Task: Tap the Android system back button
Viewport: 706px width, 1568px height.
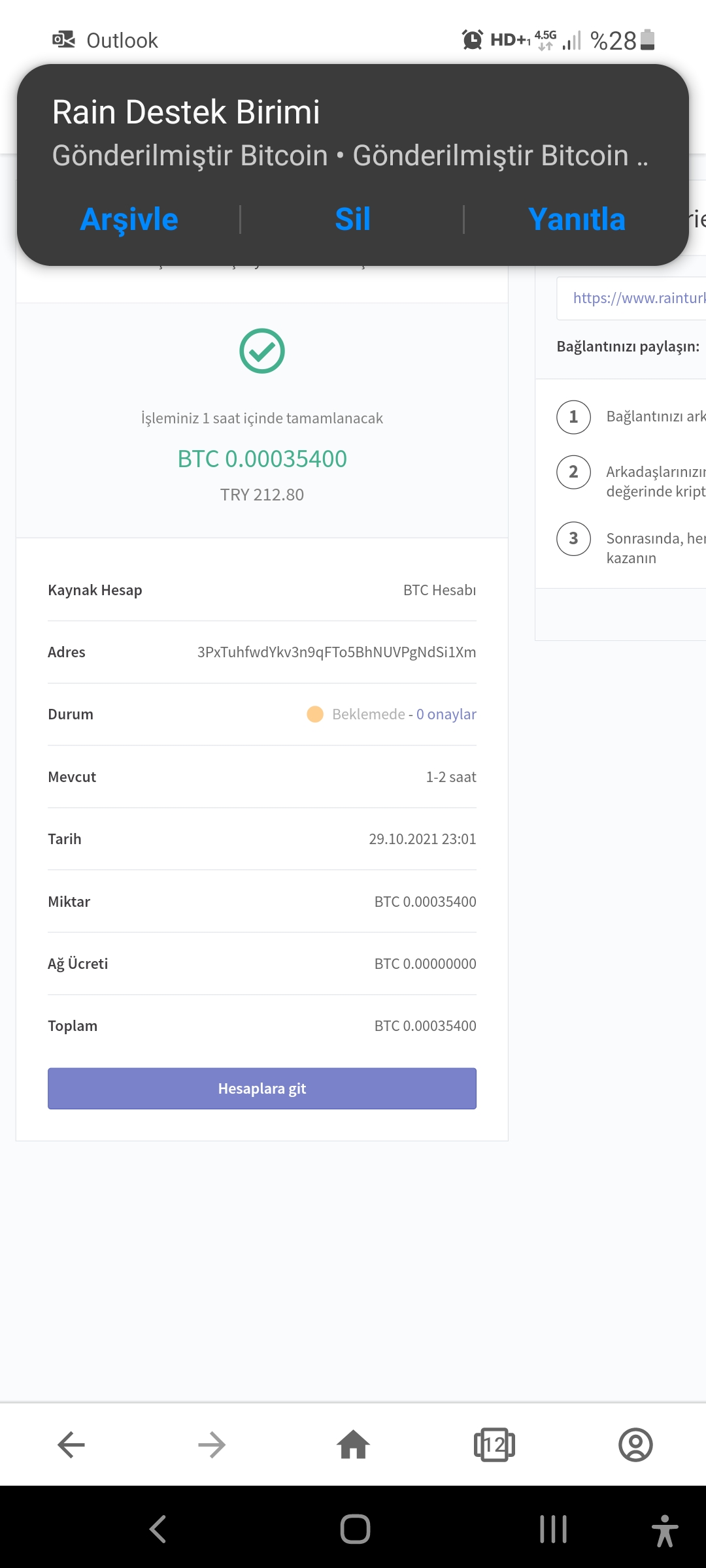Action: (x=158, y=1529)
